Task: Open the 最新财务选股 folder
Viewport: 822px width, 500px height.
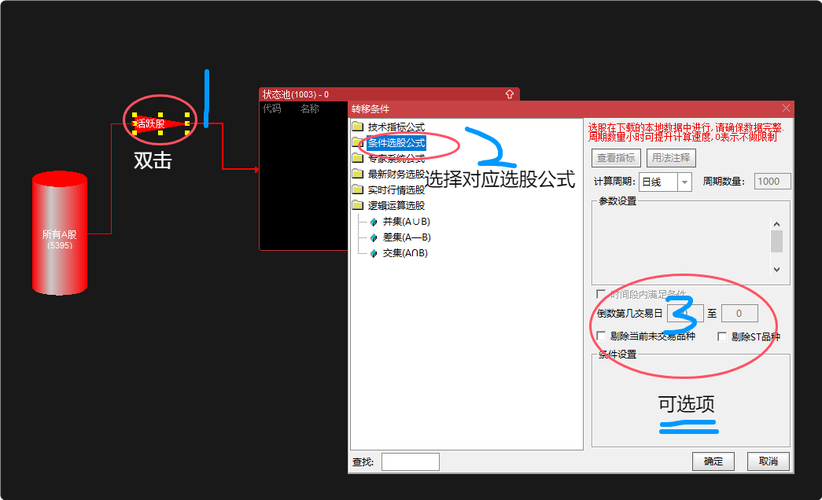Action: 396,174
